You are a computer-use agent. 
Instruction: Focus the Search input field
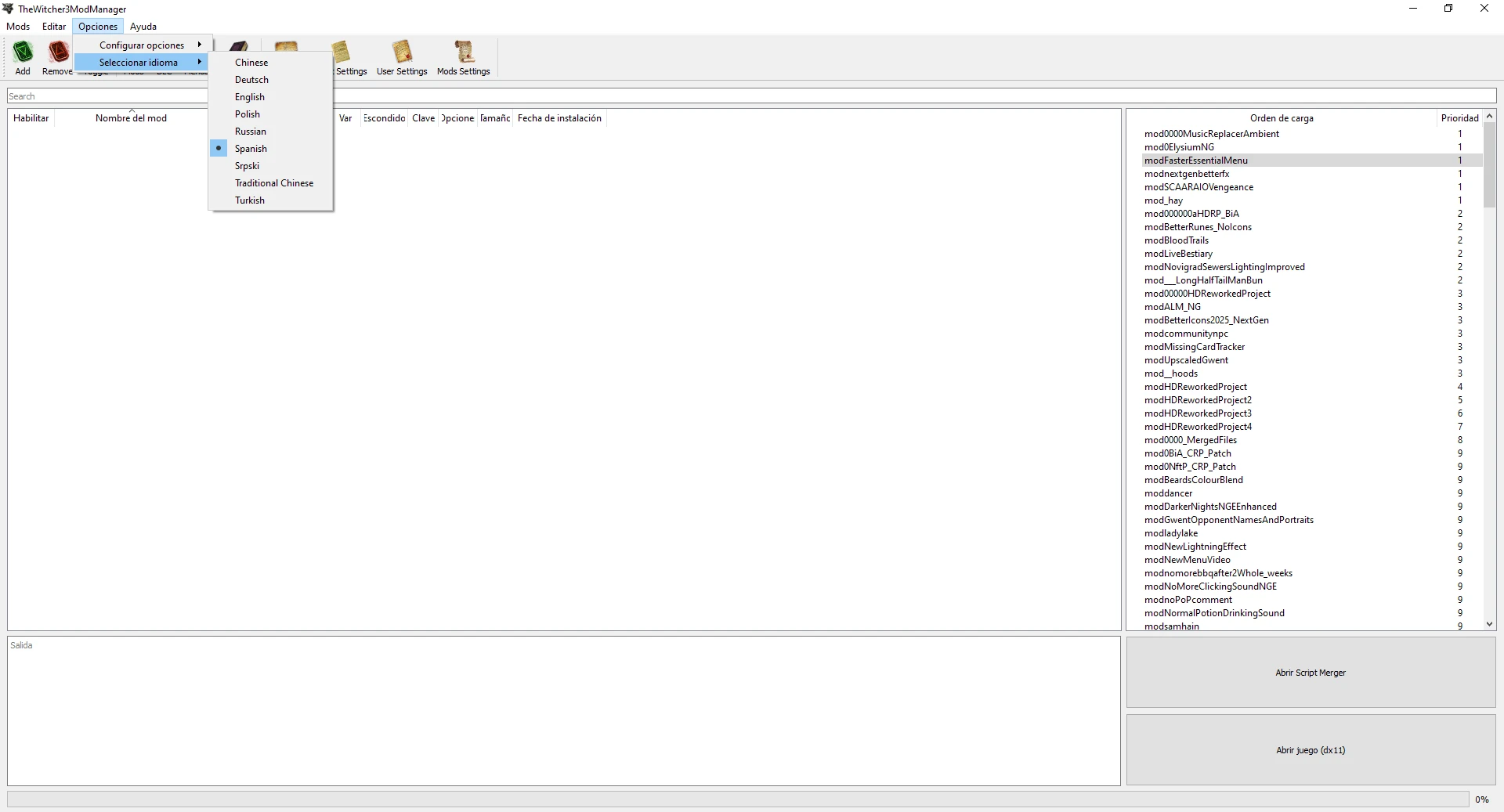752,96
